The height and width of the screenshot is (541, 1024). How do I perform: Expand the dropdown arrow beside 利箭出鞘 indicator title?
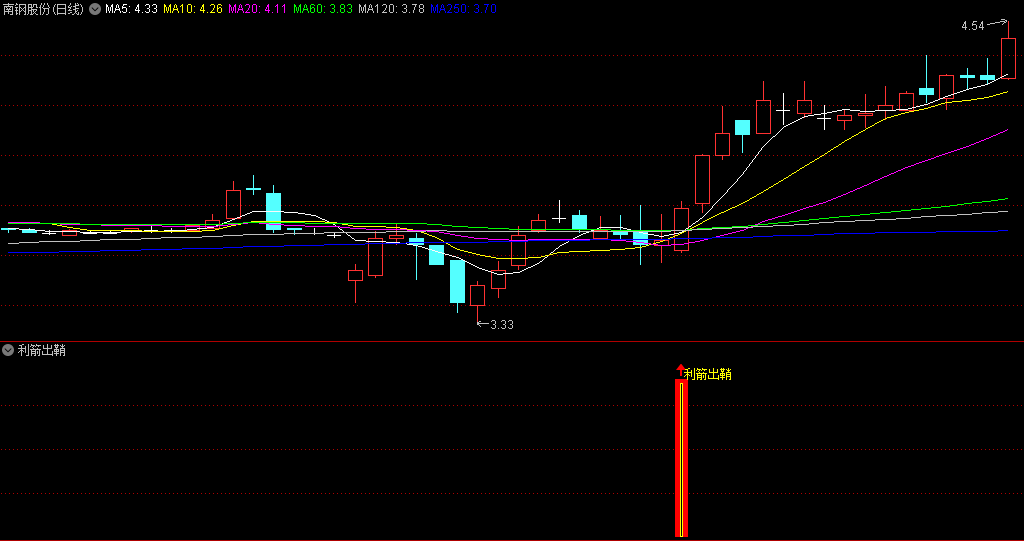pyautogui.click(x=8, y=350)
